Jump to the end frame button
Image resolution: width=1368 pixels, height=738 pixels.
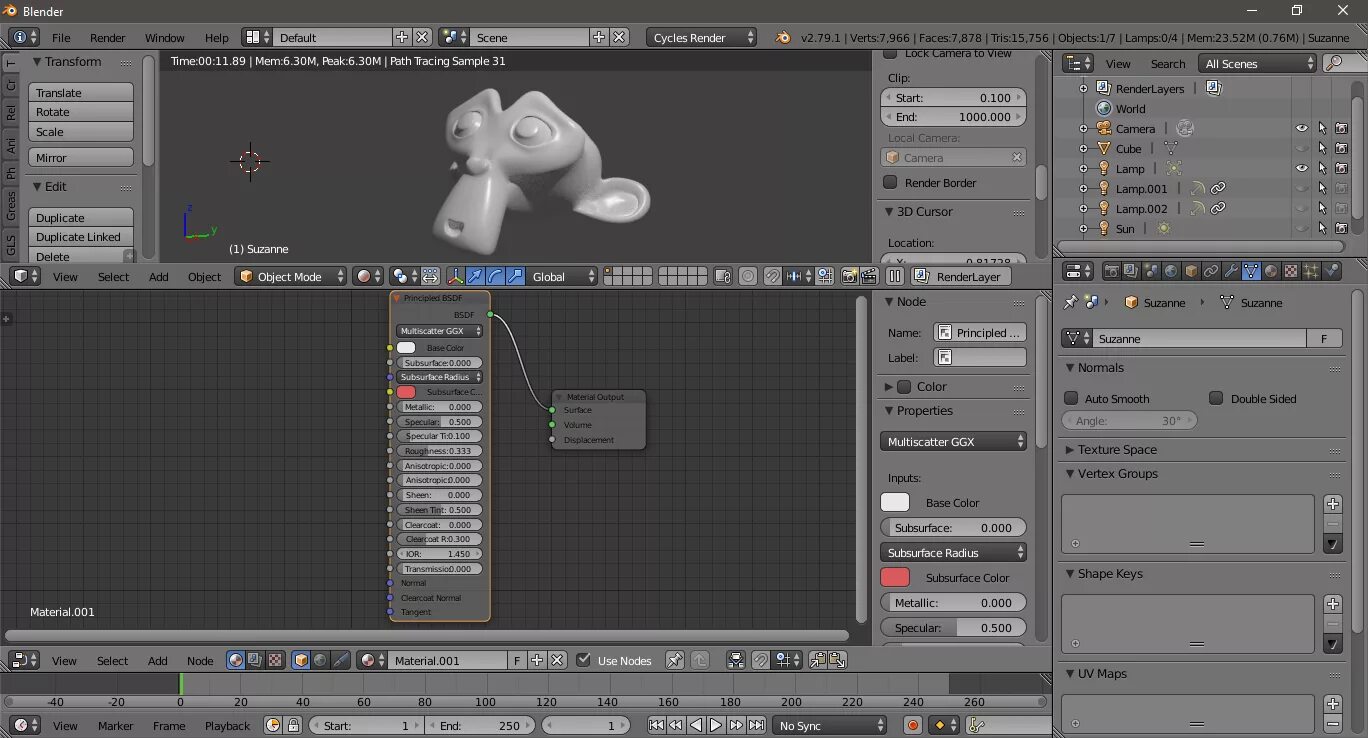[757, 725]
